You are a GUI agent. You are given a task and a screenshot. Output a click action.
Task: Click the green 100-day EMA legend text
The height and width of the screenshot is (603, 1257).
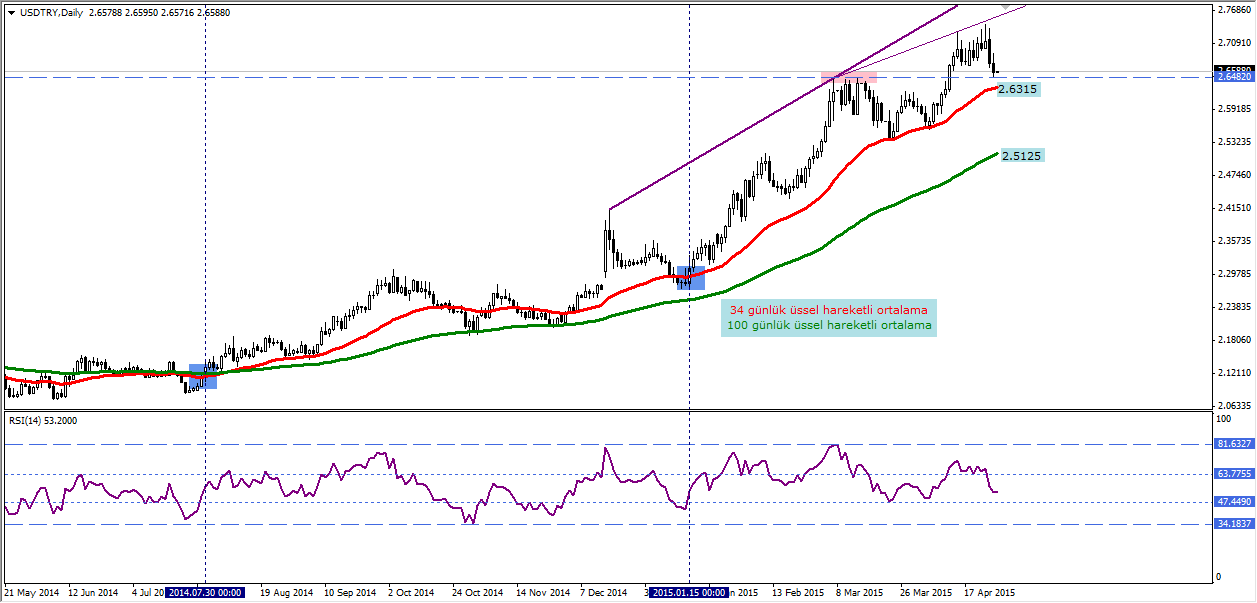click(829, 325)
